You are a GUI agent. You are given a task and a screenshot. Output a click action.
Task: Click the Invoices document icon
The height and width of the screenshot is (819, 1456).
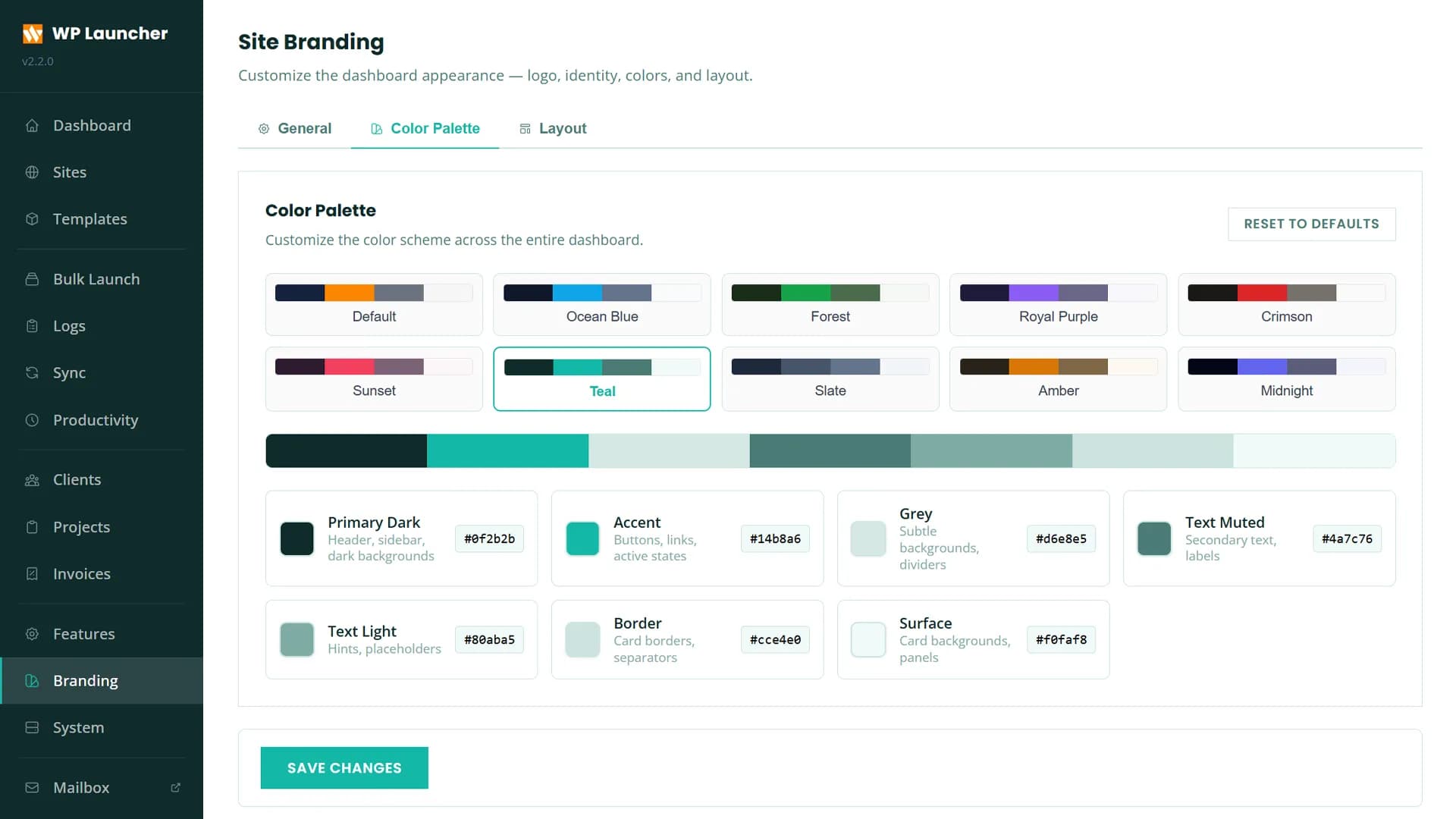(x=32, y=574)
